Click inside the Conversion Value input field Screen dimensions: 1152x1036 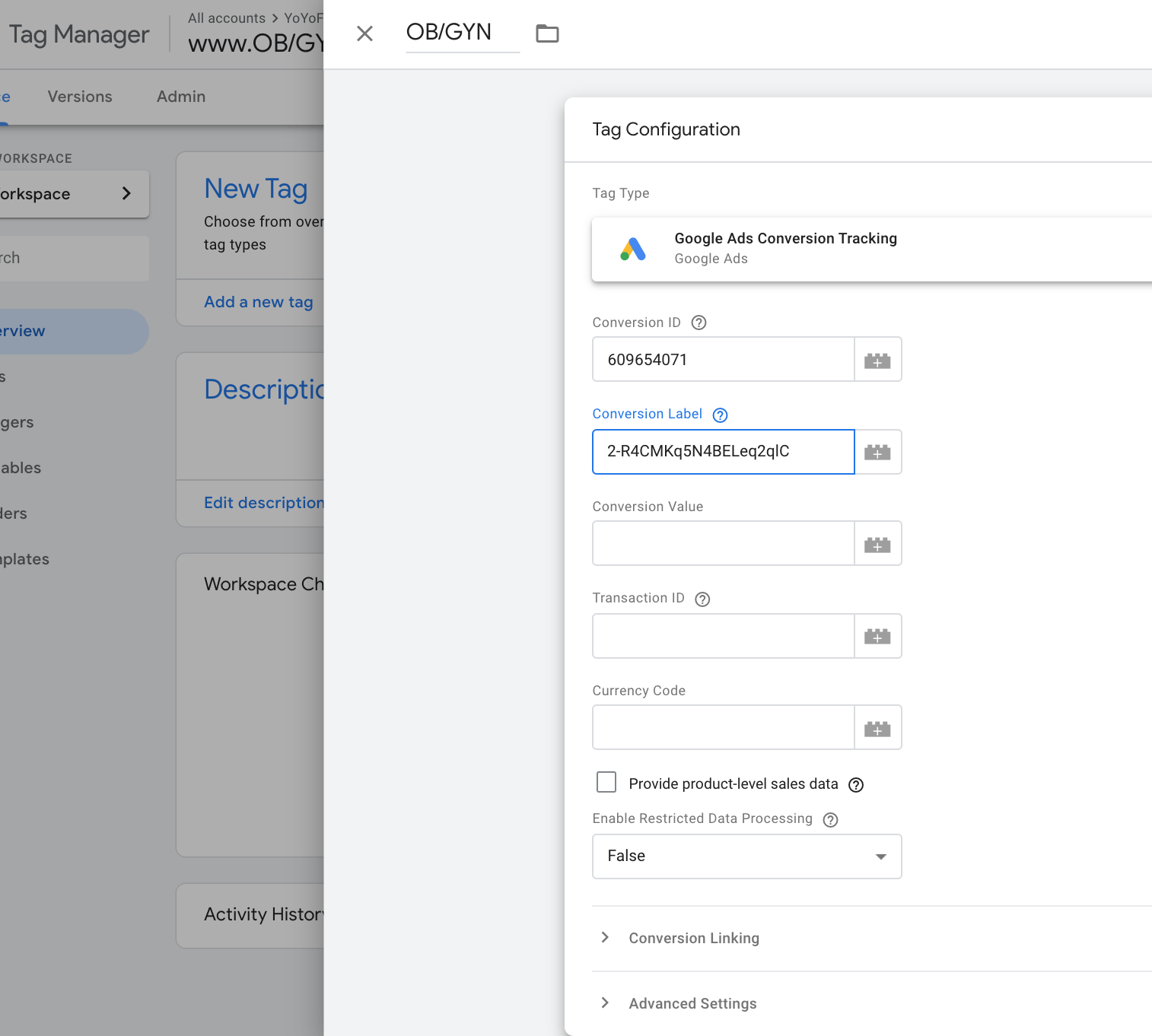tap(723, 543)
